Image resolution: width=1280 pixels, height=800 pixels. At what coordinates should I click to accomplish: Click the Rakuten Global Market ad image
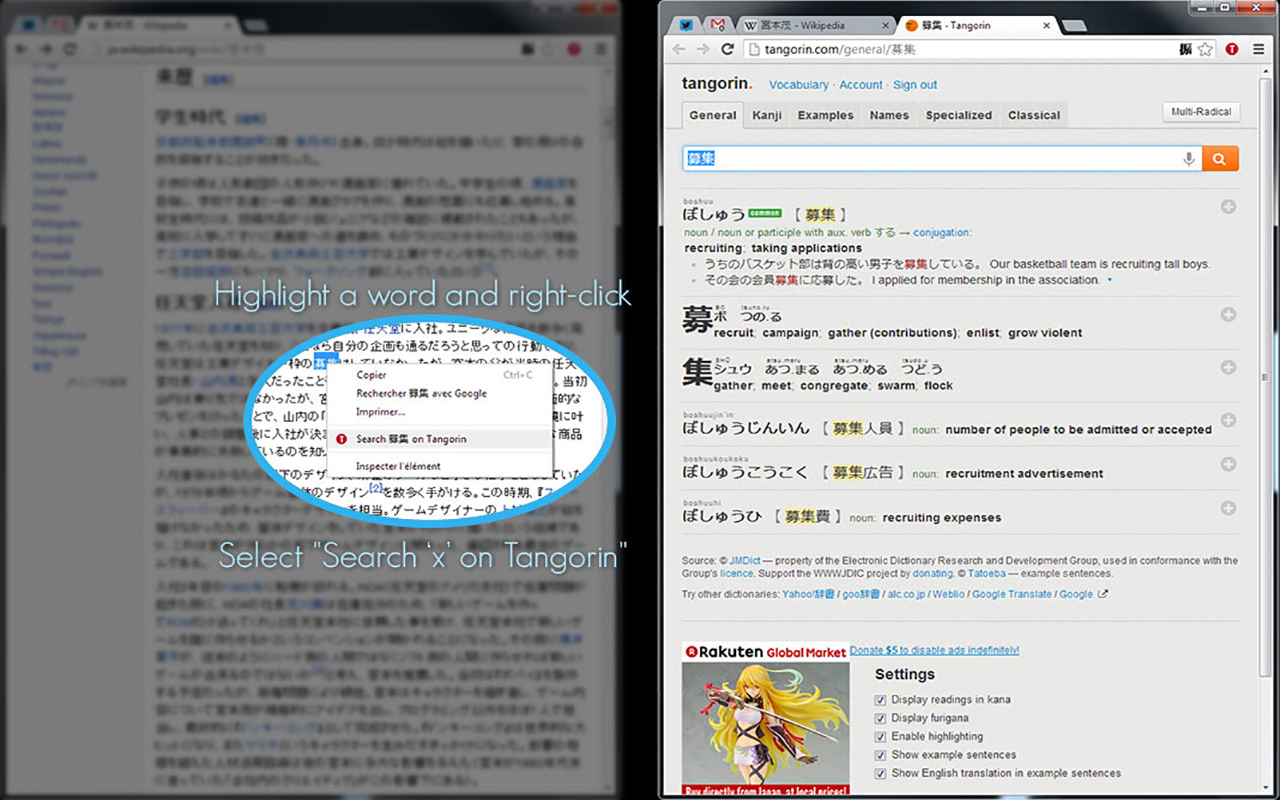(766, 718)
